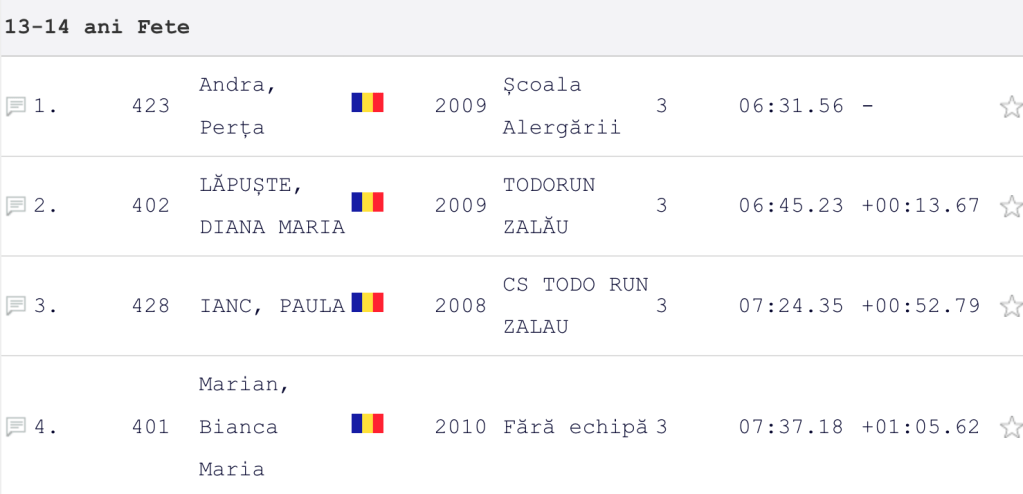
Task: Mark Marian Bianca Maria as favorite
Action: pos(1010,427)
